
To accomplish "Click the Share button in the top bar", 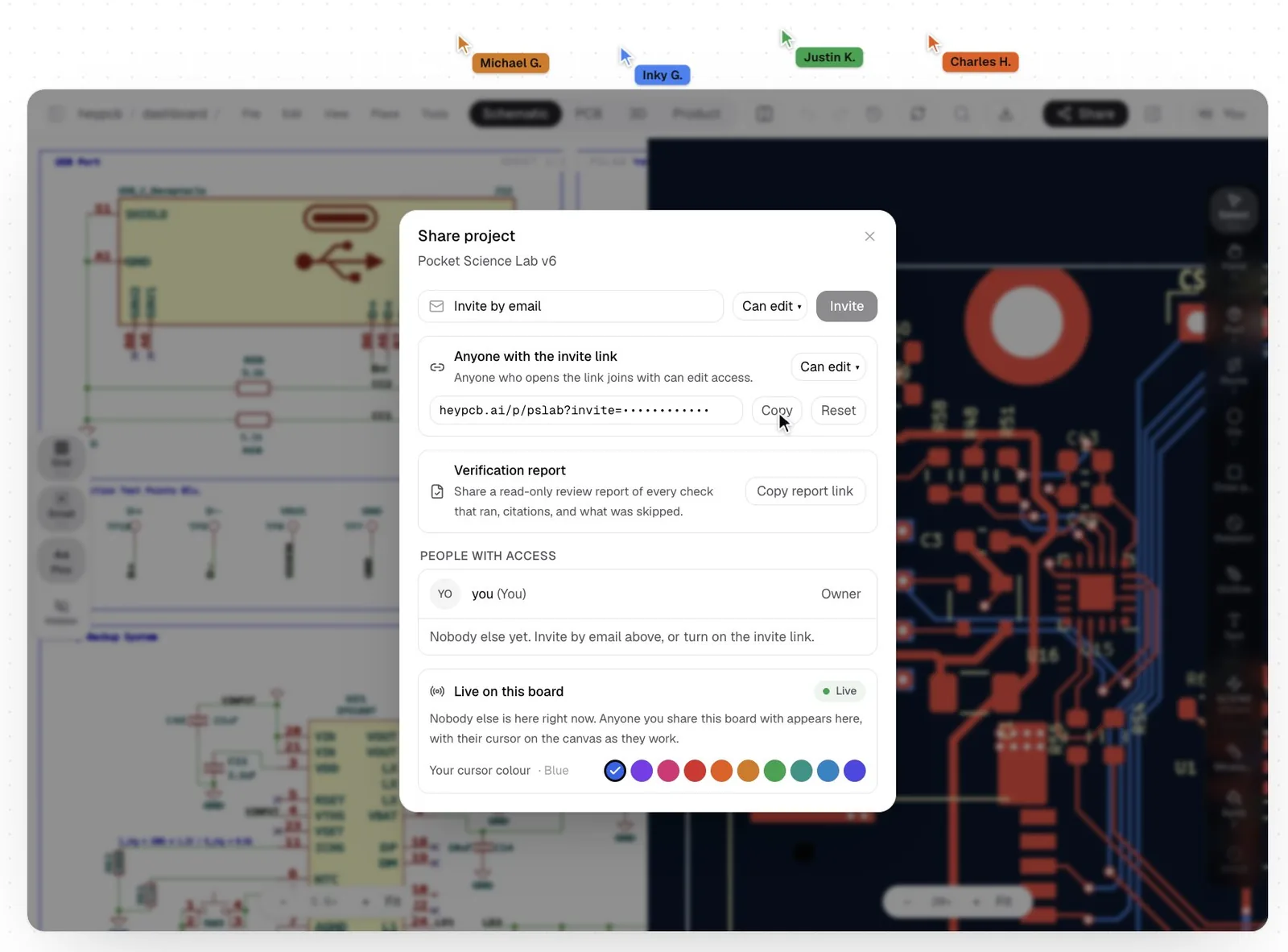I will [1085, 114].
